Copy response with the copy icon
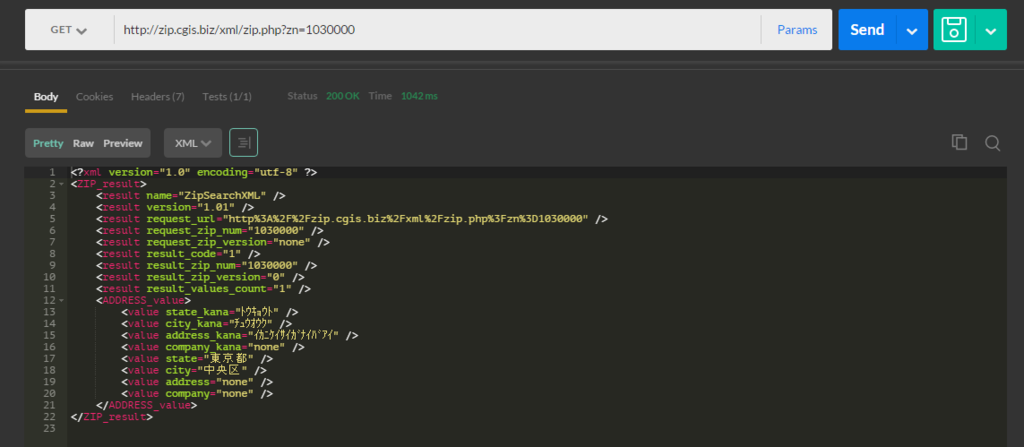Viewport: 1024px width, 447px height. point(959,142)
